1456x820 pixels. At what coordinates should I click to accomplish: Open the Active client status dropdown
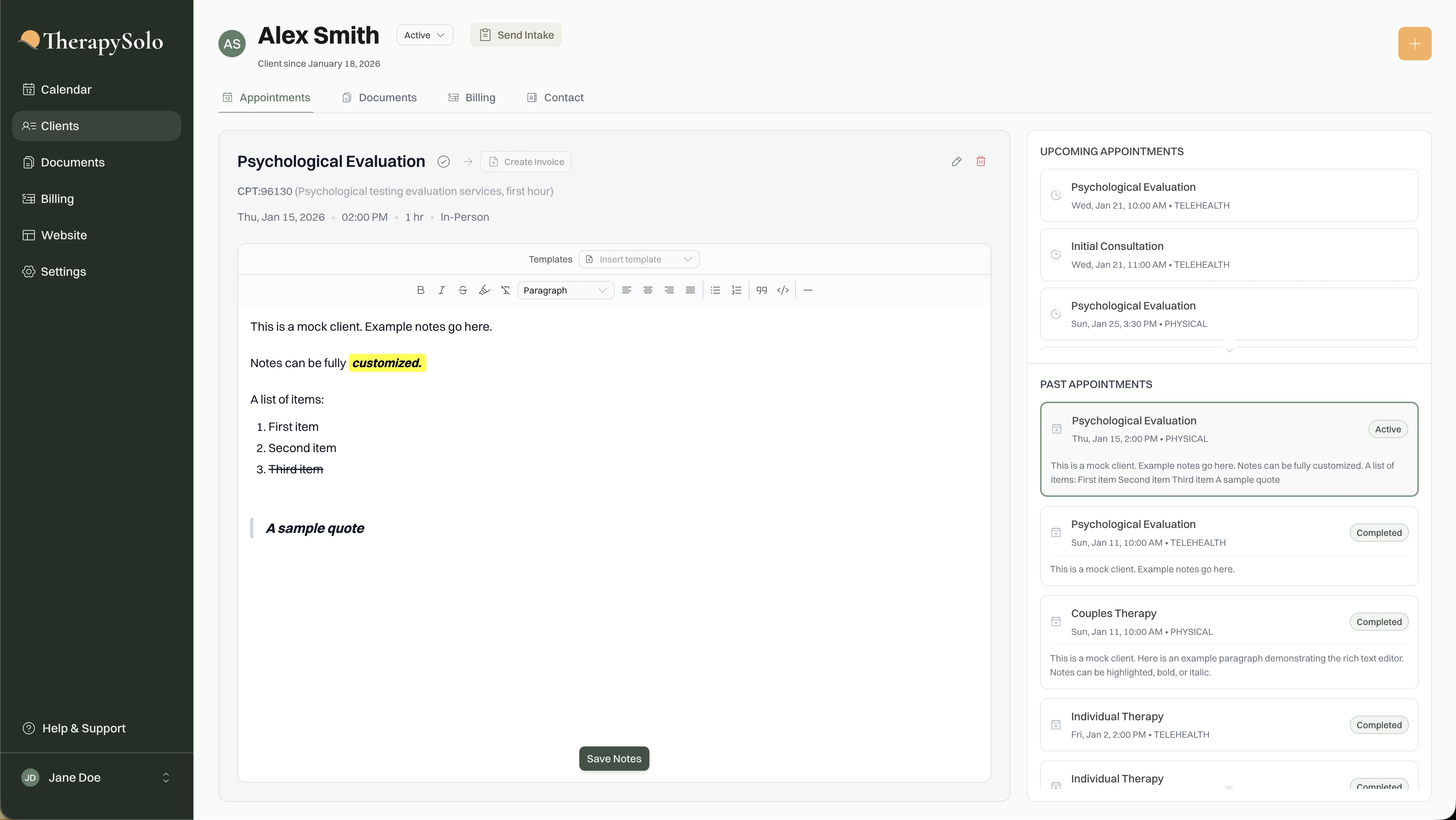[x=425, y=35]
